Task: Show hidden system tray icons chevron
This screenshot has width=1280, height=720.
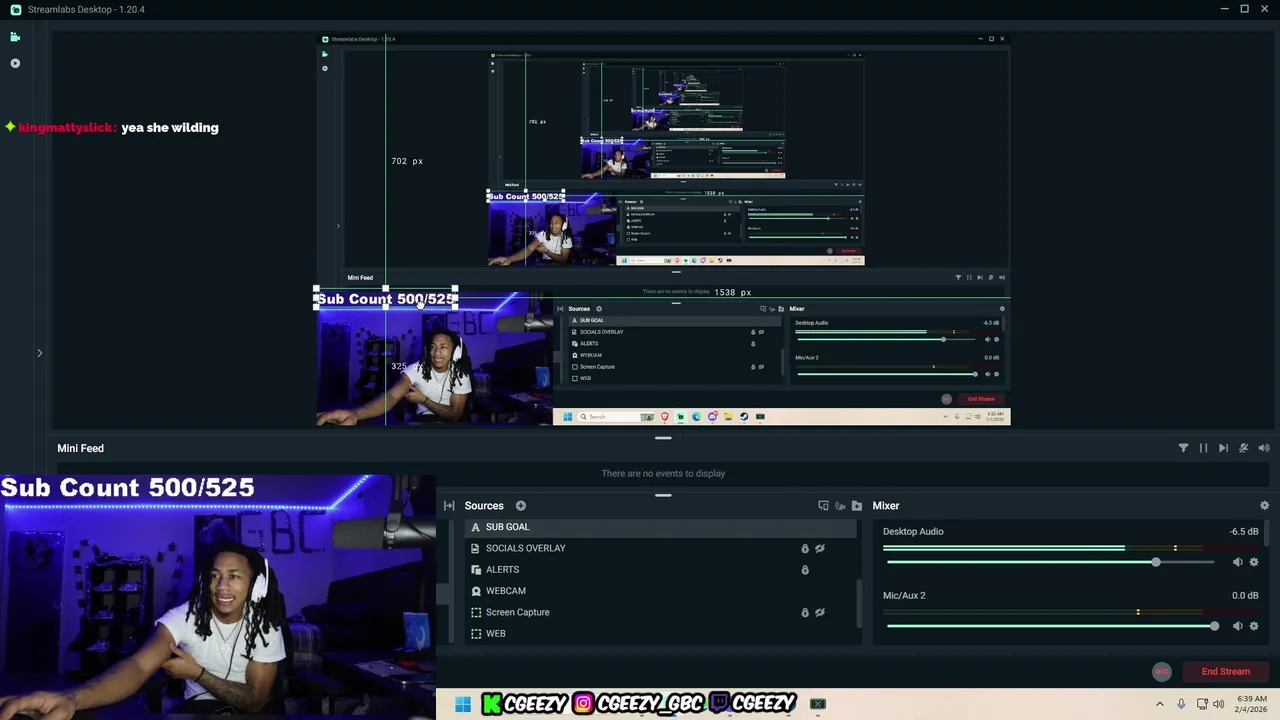Action: [x=1160, y=704]
